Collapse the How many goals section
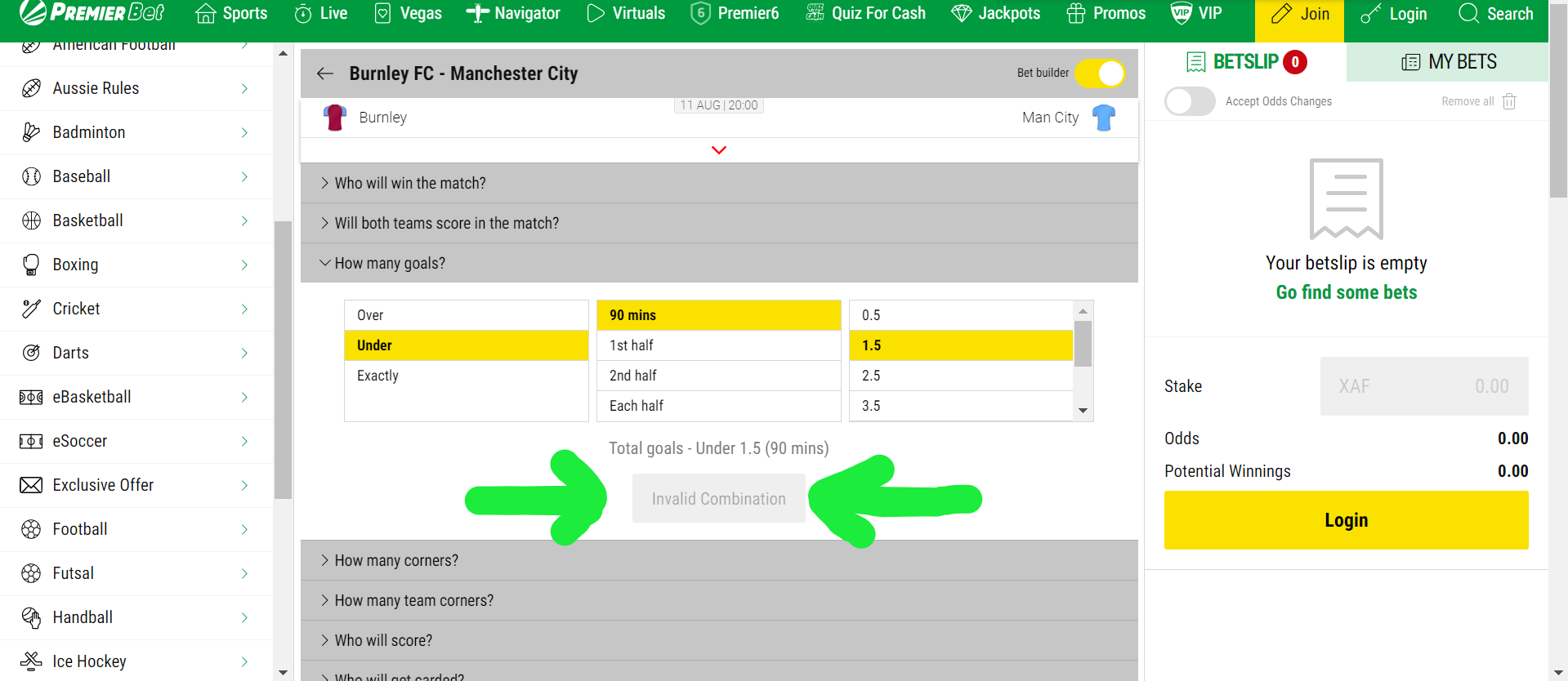 pyautogui.click(x=390, y=263)
